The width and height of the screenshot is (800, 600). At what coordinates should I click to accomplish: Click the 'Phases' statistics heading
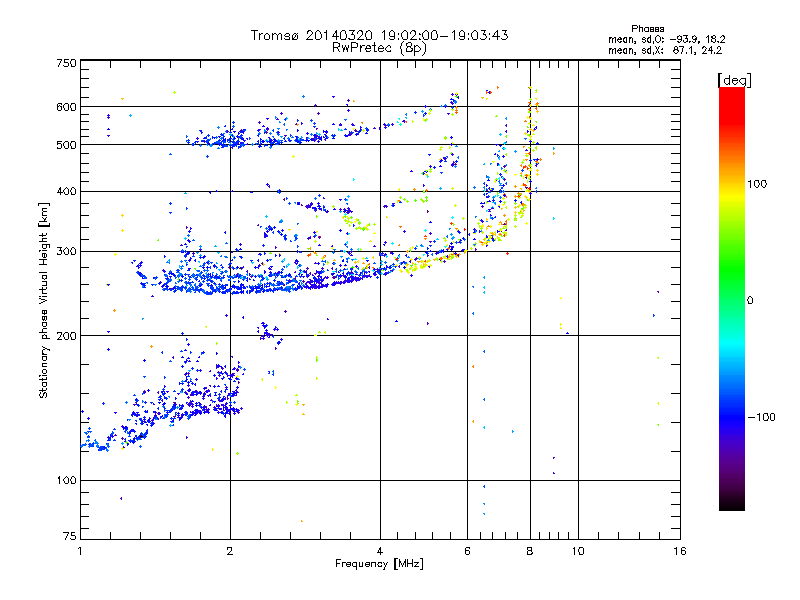[x=647, y=29]
